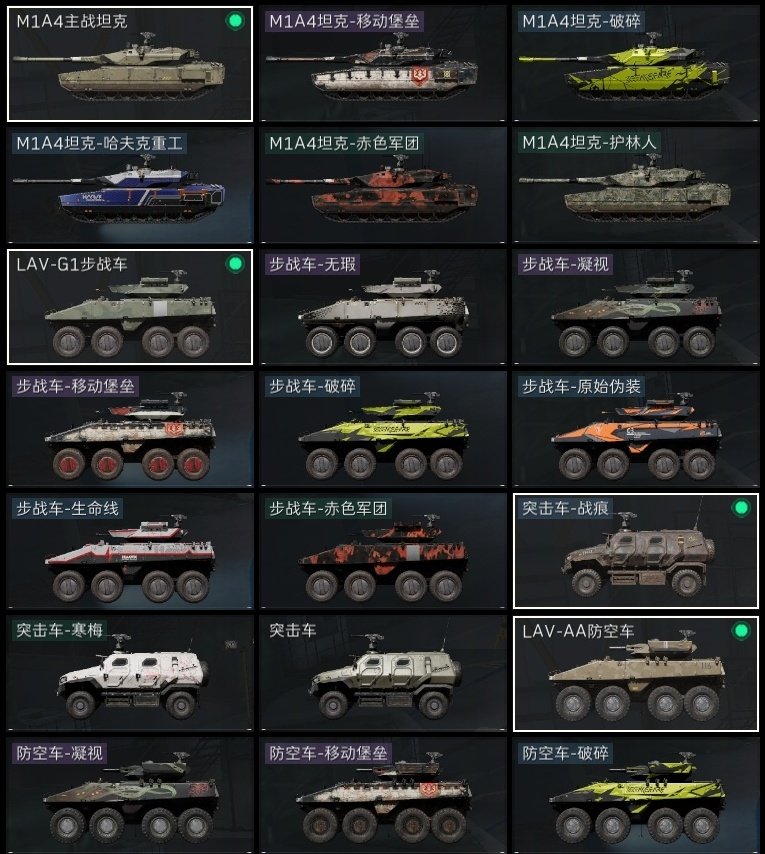
Task: Pick the 步战车-原始伪装 orange skin
Action: tap(635, 429)
